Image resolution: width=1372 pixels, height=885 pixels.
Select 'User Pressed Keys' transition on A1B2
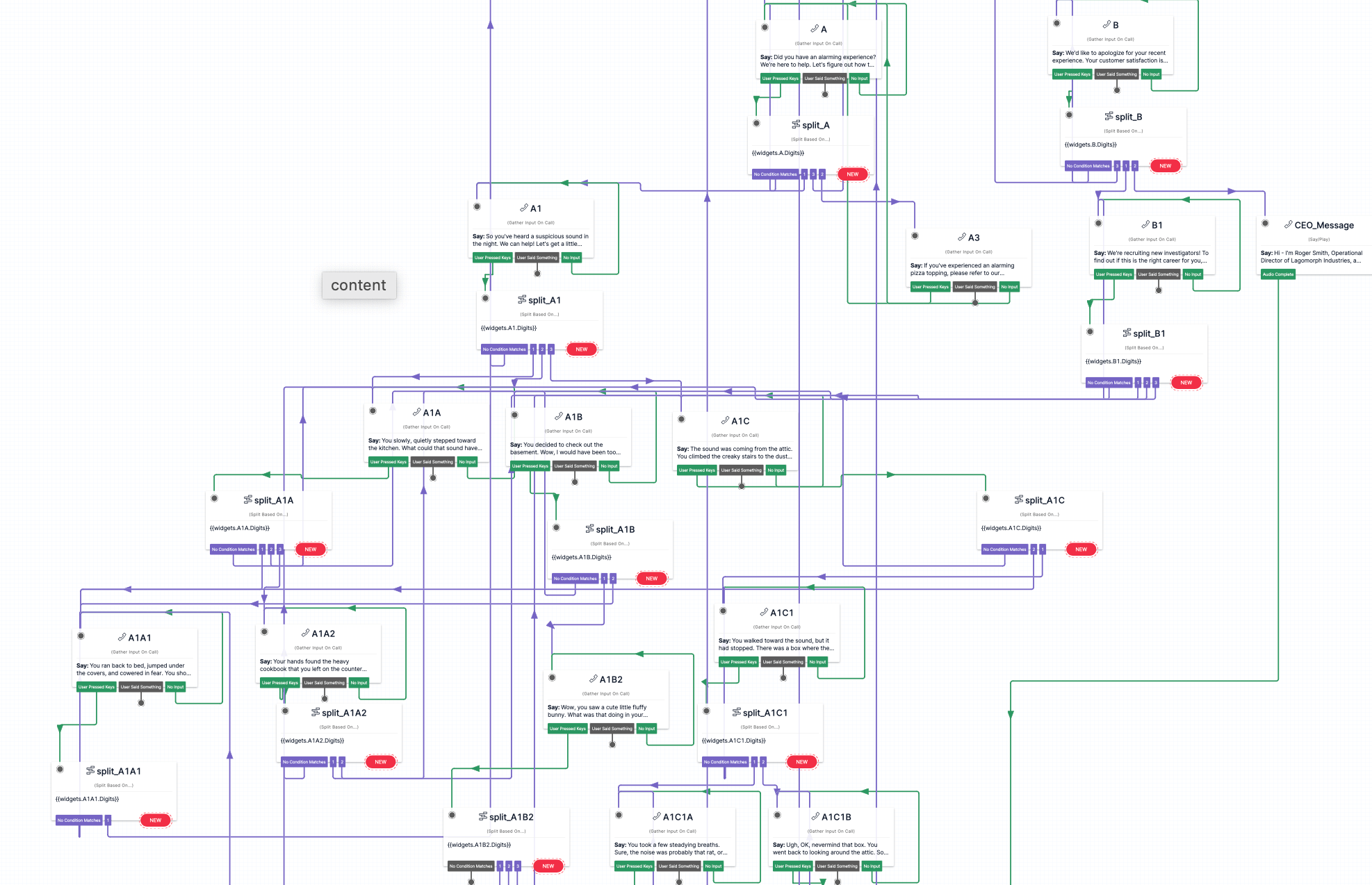pyautogui.click(x=567, y=729)
